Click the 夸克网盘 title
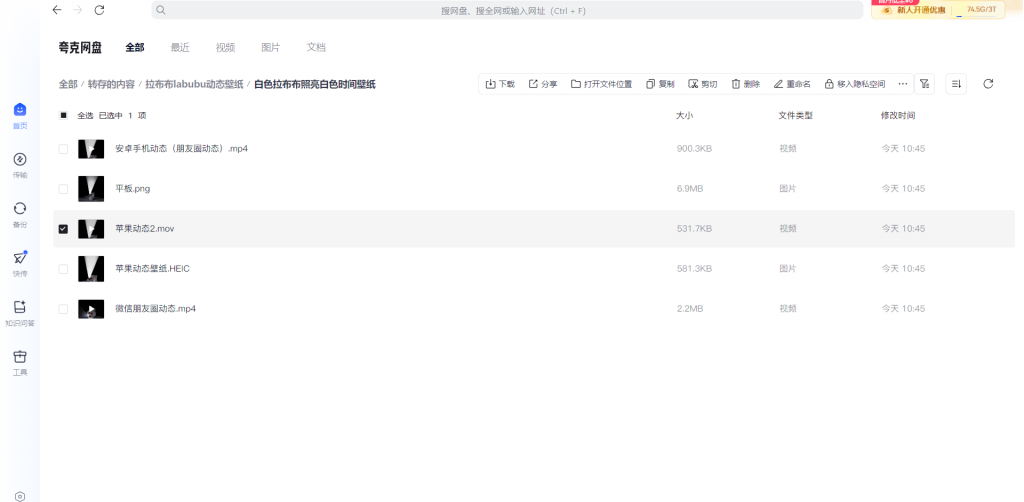 pos(80,47)
